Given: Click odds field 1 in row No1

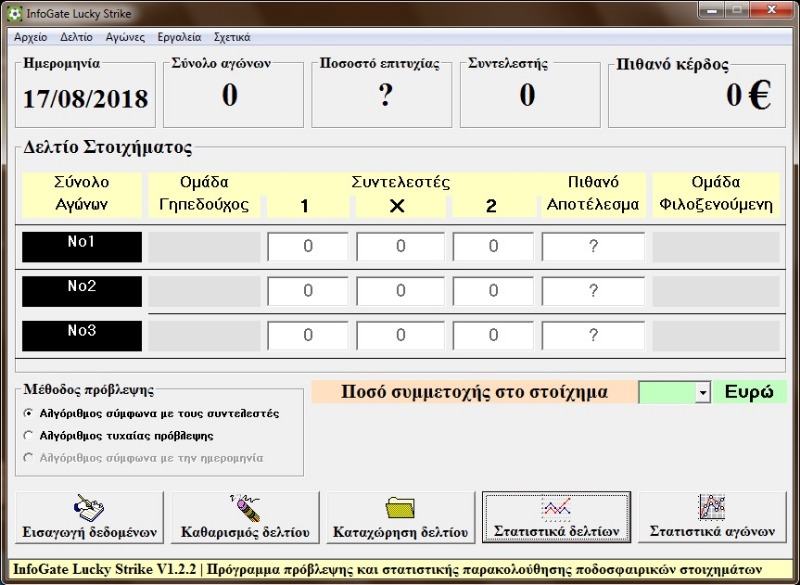Looking at the screenshot, I should [308, 247].
